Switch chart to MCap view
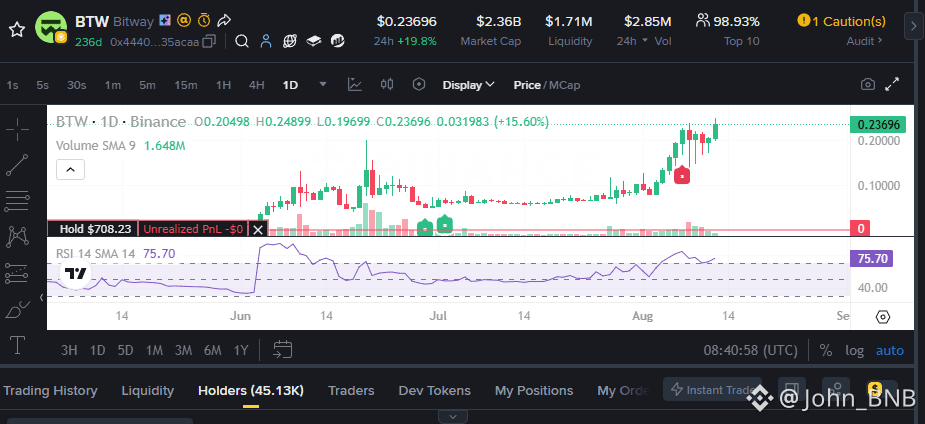 tap(565, 85)
